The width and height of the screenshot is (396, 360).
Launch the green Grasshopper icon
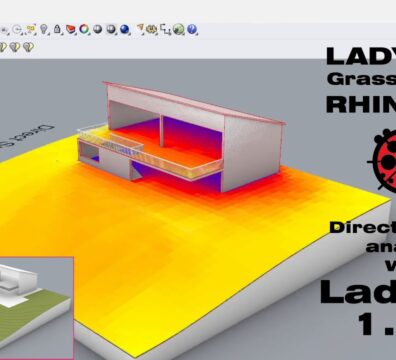coord(179,30)
